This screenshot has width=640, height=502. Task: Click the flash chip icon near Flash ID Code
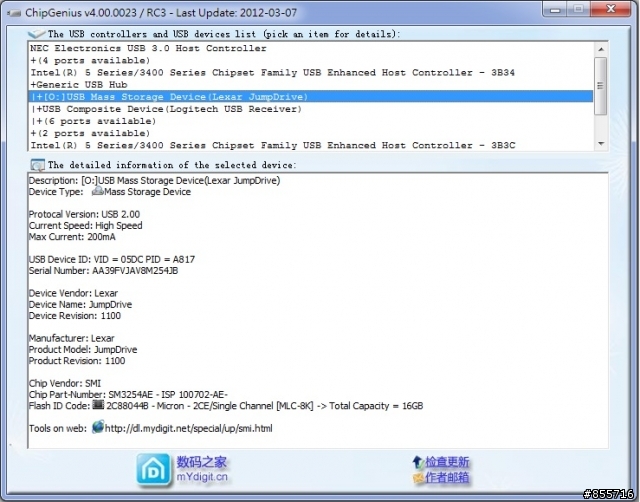point(98,405)
